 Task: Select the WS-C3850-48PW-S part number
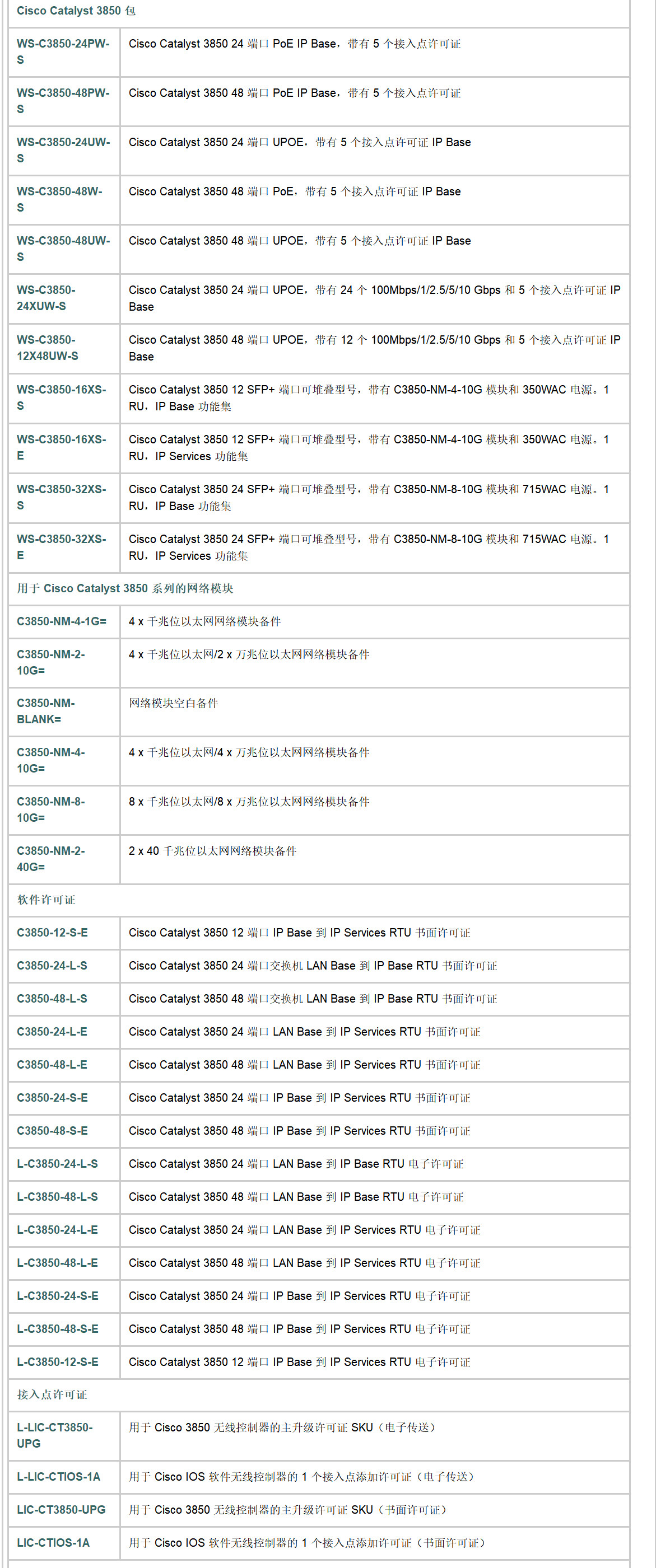63,101
